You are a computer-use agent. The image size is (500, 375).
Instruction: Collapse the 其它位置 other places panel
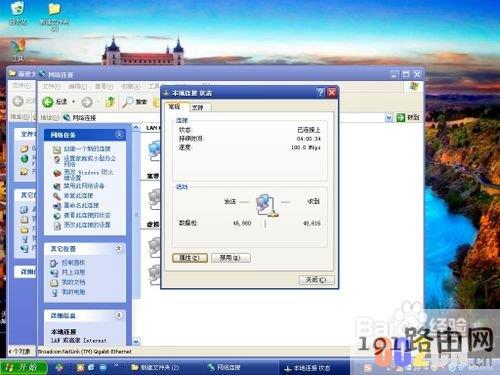point(119,248)
